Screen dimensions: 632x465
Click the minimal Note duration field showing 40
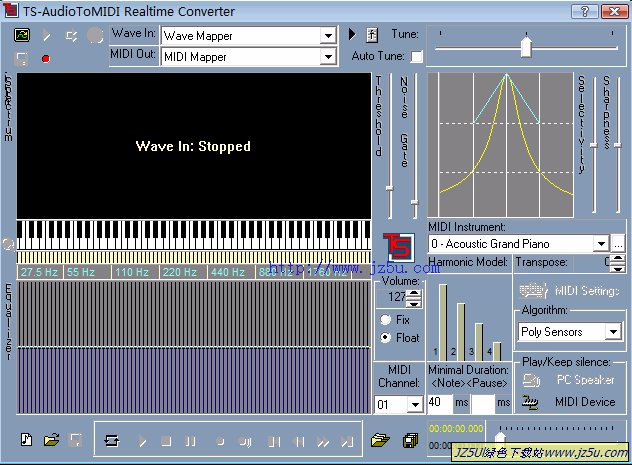[x=440, y=403]
